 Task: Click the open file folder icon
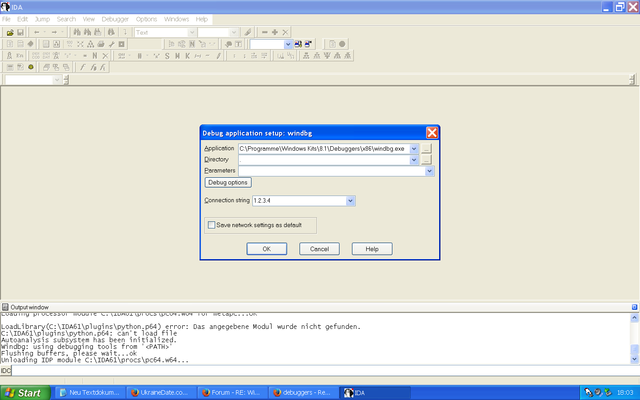point(10,32)
